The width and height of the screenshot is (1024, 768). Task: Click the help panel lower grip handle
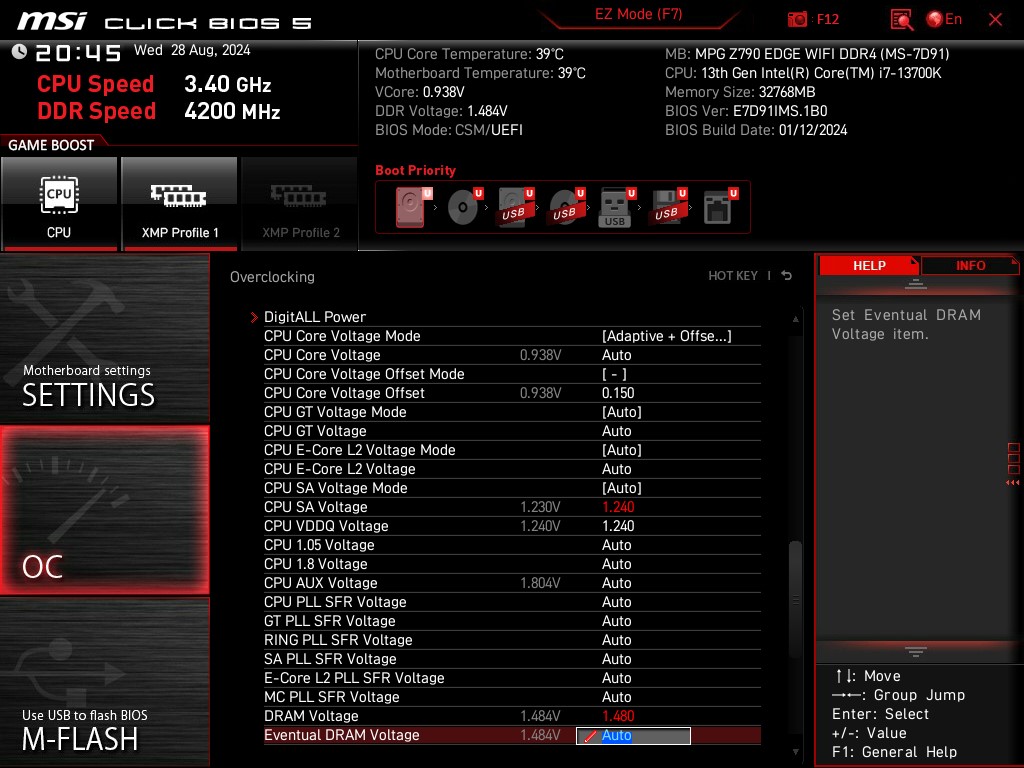pos(916,651)
